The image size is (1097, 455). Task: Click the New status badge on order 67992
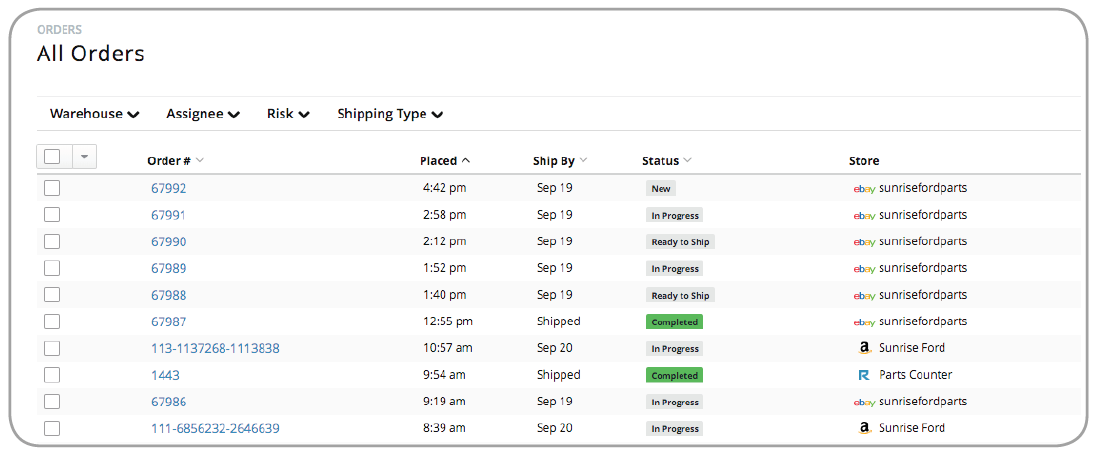pyautogui.click(x=661, y=188)
